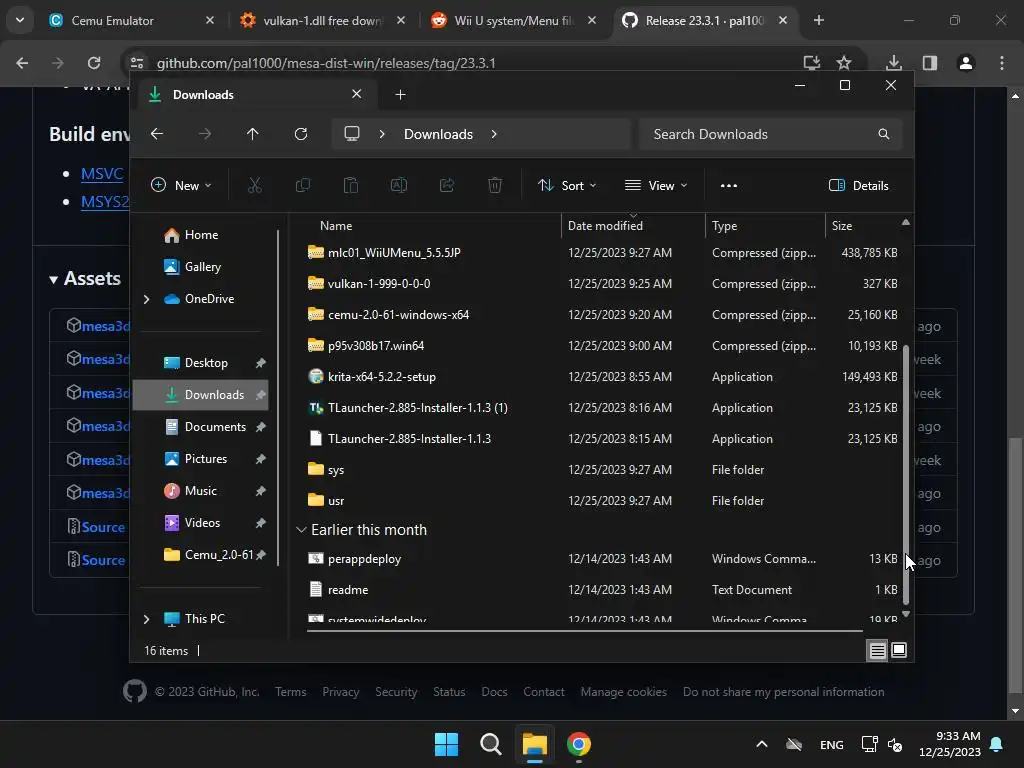
Task: Switch to large thumbnails view icon in status bar
Action: (899, 650)
